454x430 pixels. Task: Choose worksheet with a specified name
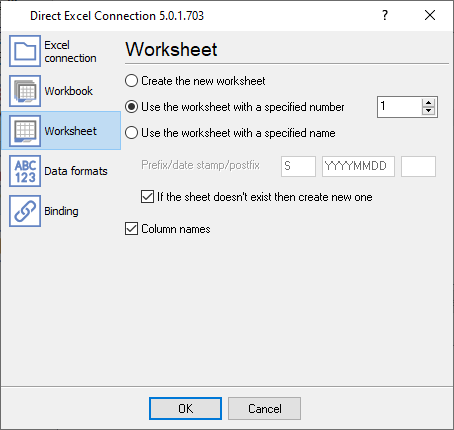point(230,133)
